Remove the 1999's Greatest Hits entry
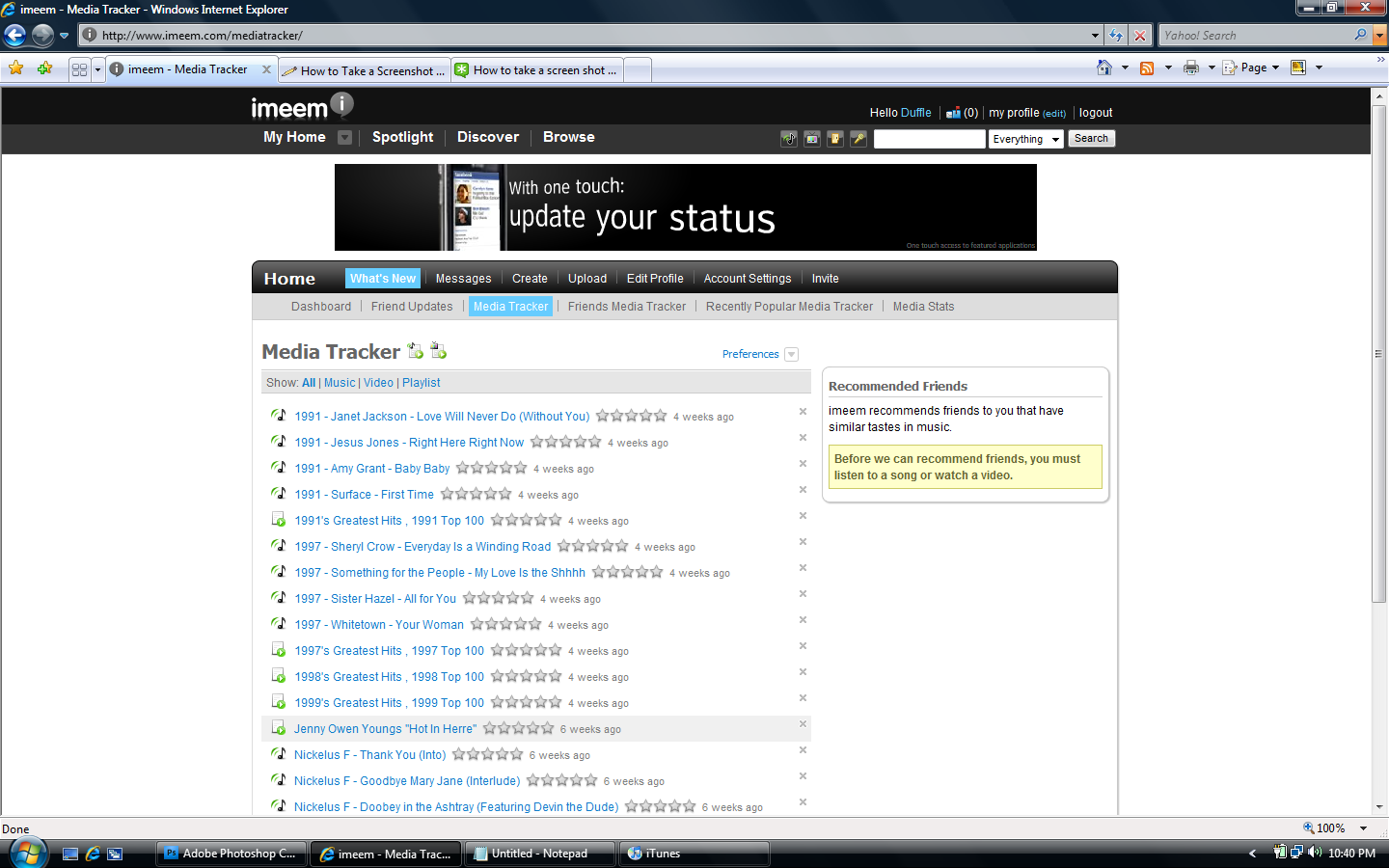Screen dimensions: 1389x868 click(803, 698)
